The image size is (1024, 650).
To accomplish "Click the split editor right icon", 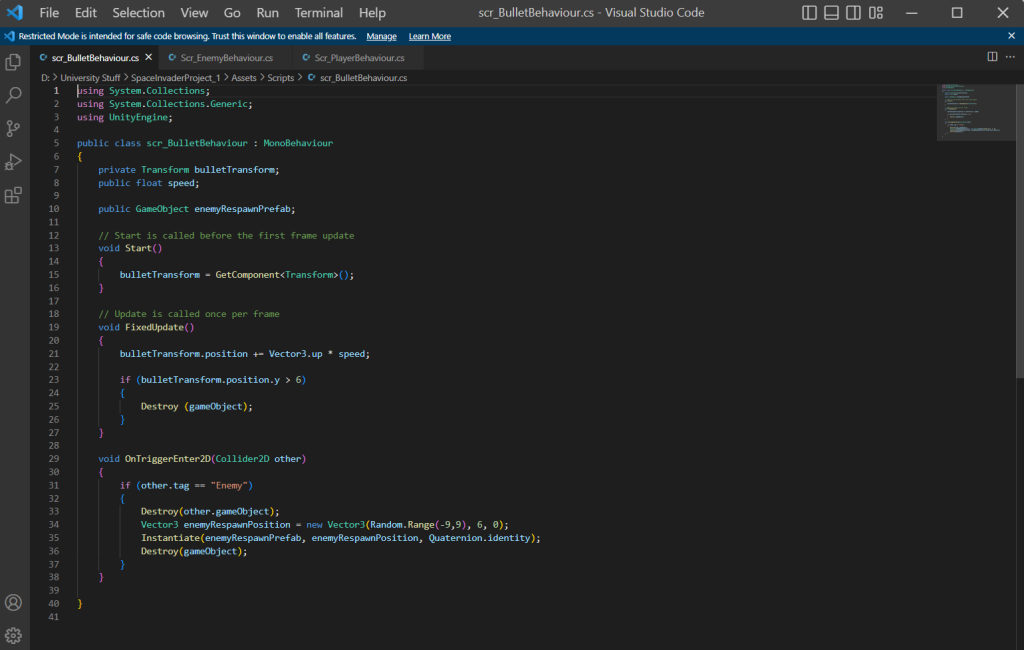I will click(x=992, y=57).
